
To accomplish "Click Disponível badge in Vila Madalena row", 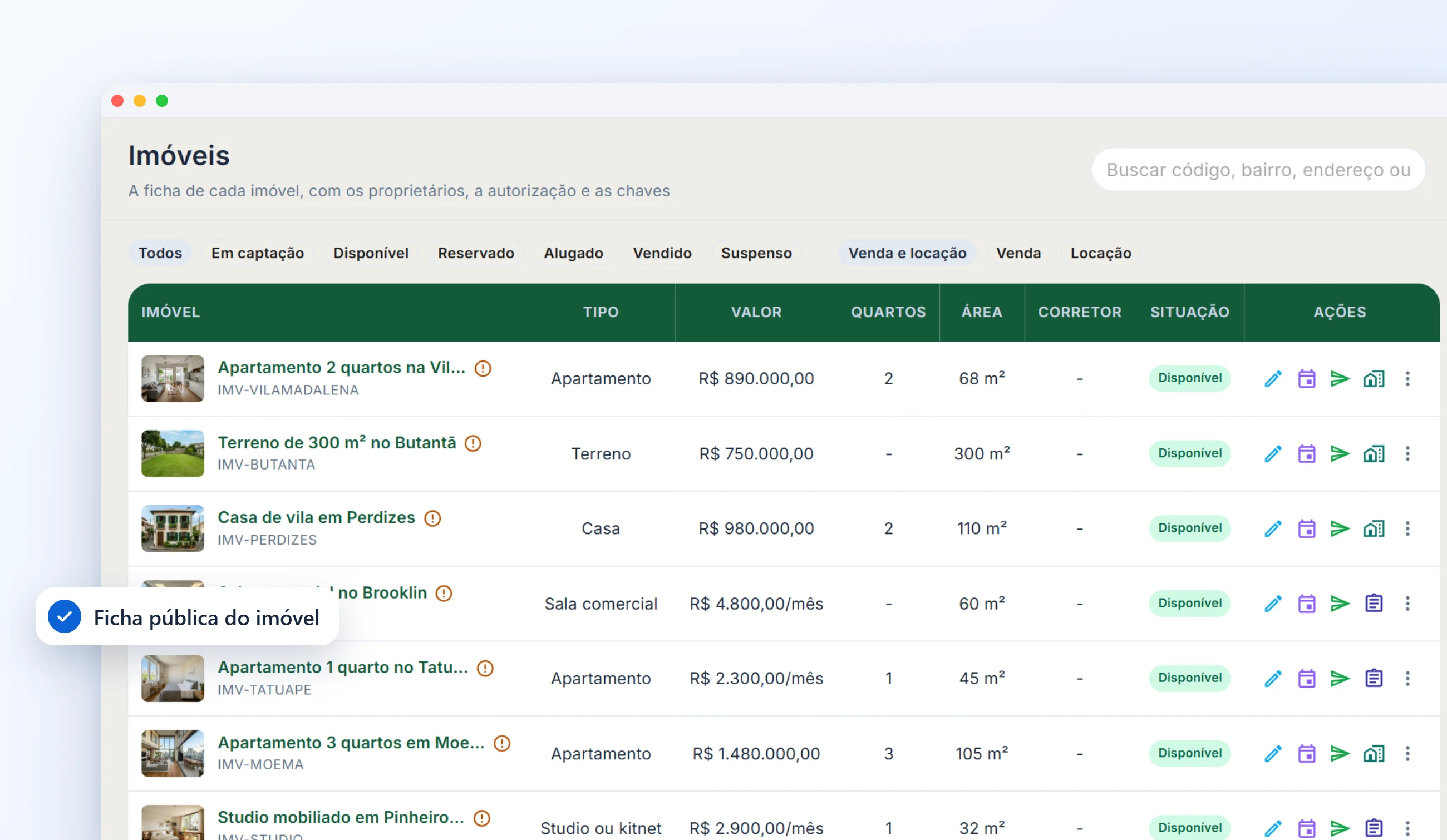I will coord(1189,378).
